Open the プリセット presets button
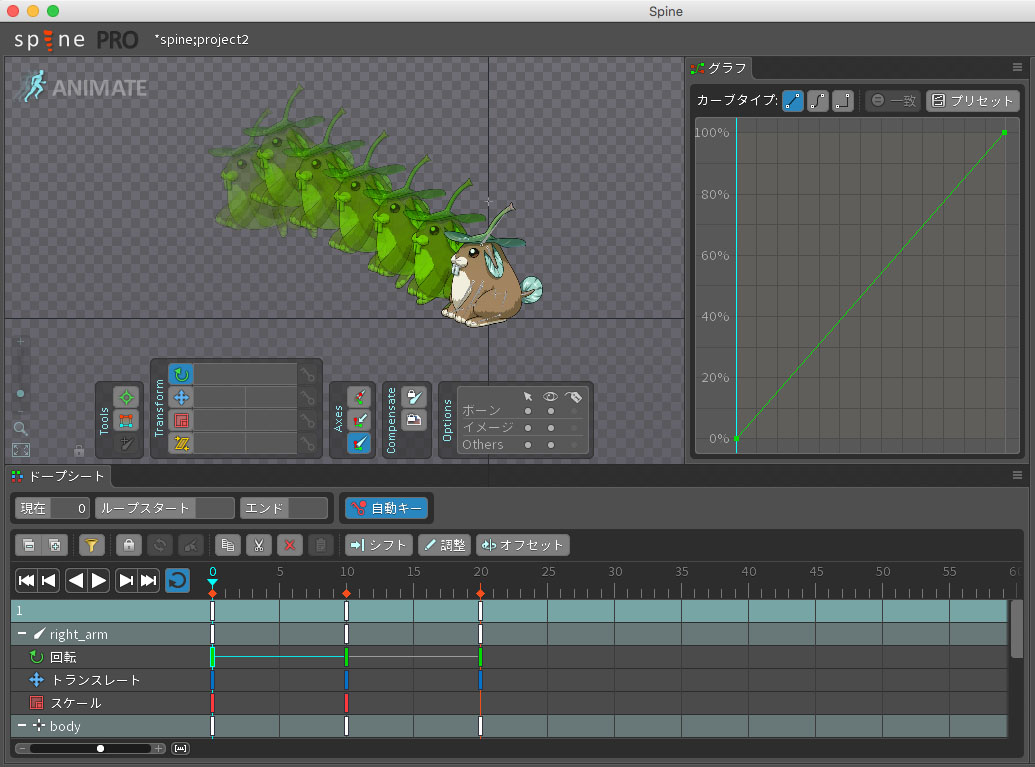The width and height of the screenshot is (1035, 767). tap(973, 101)
